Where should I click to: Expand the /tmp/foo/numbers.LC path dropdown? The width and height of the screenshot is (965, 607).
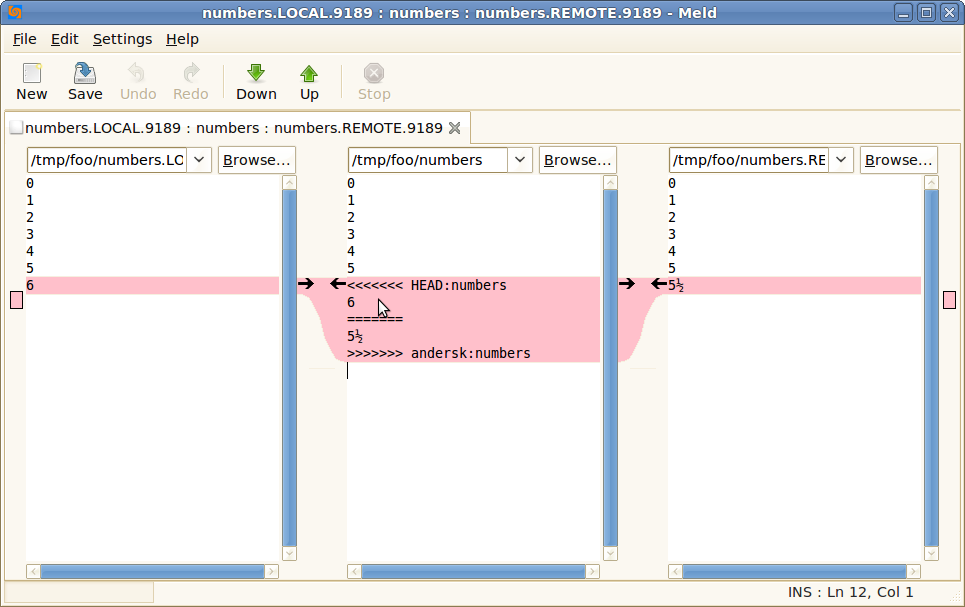[x=198, y=160]
